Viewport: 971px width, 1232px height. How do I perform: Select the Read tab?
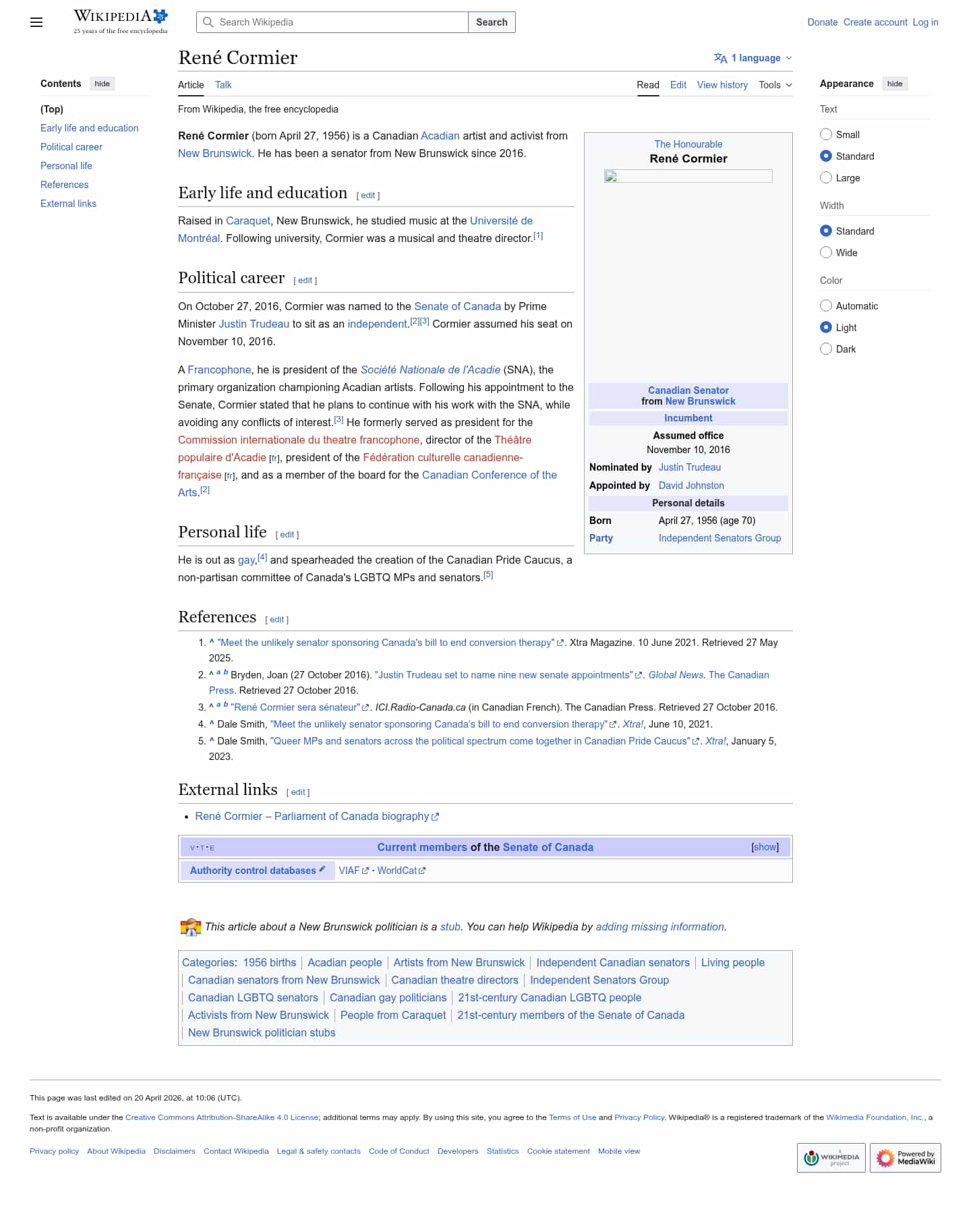click(x=648, y=85)
